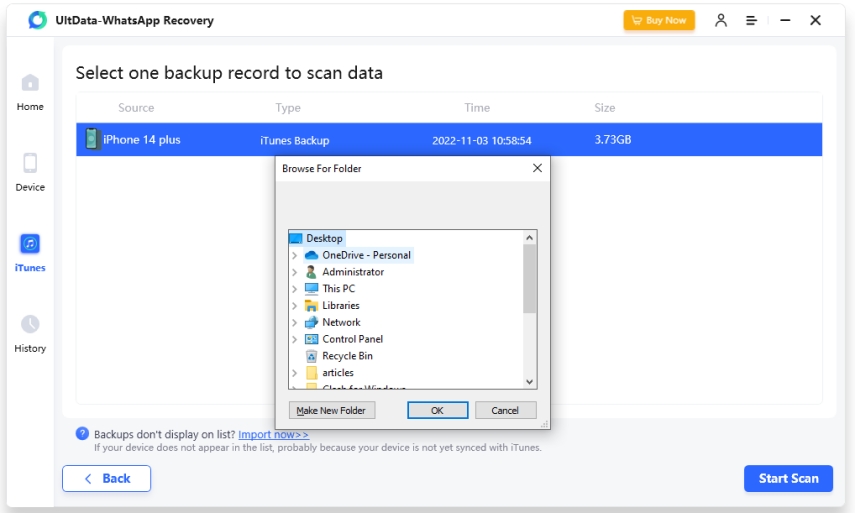Minimize the UltData window
This screenshot has height=513, width=855.
click(785, 20)
